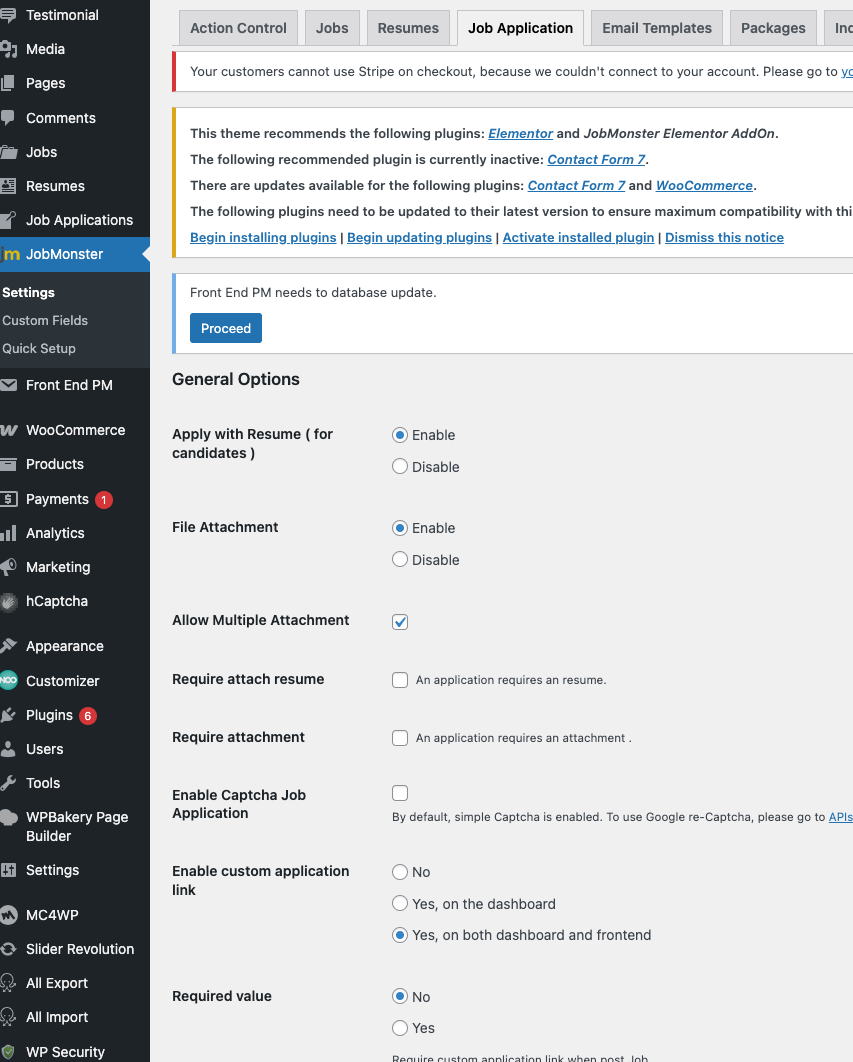Click the Products archive icon
This screenshot has width=853, height=1062.
8,464
